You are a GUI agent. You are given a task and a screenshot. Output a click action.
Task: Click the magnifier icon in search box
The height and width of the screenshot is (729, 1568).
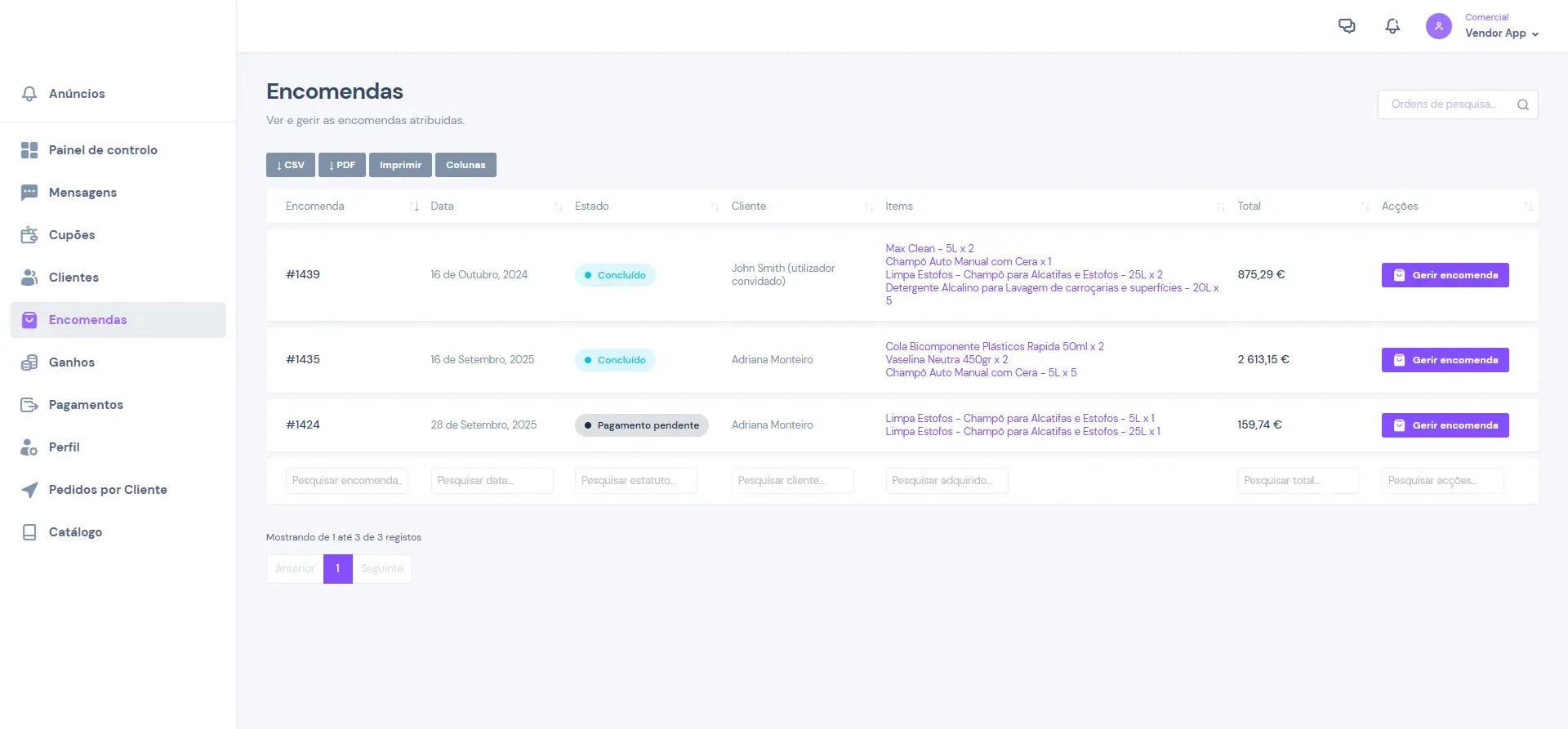[x=1522, y=104]
